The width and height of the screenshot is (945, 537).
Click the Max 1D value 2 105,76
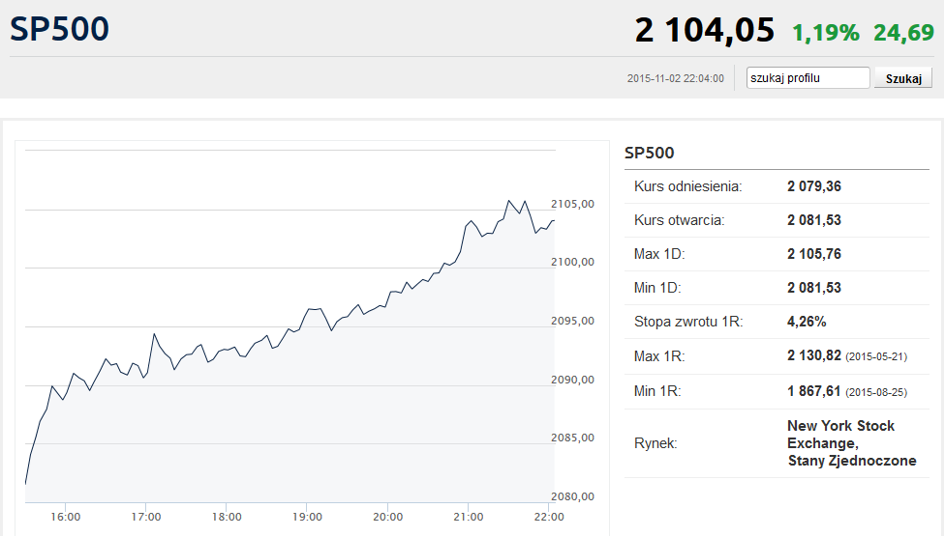pos(814,254)
